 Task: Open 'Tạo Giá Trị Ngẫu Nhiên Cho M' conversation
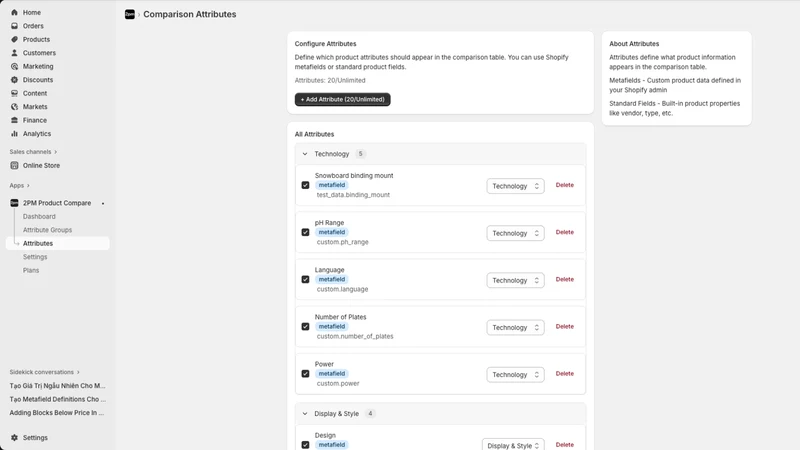click(x=57, y=386)
